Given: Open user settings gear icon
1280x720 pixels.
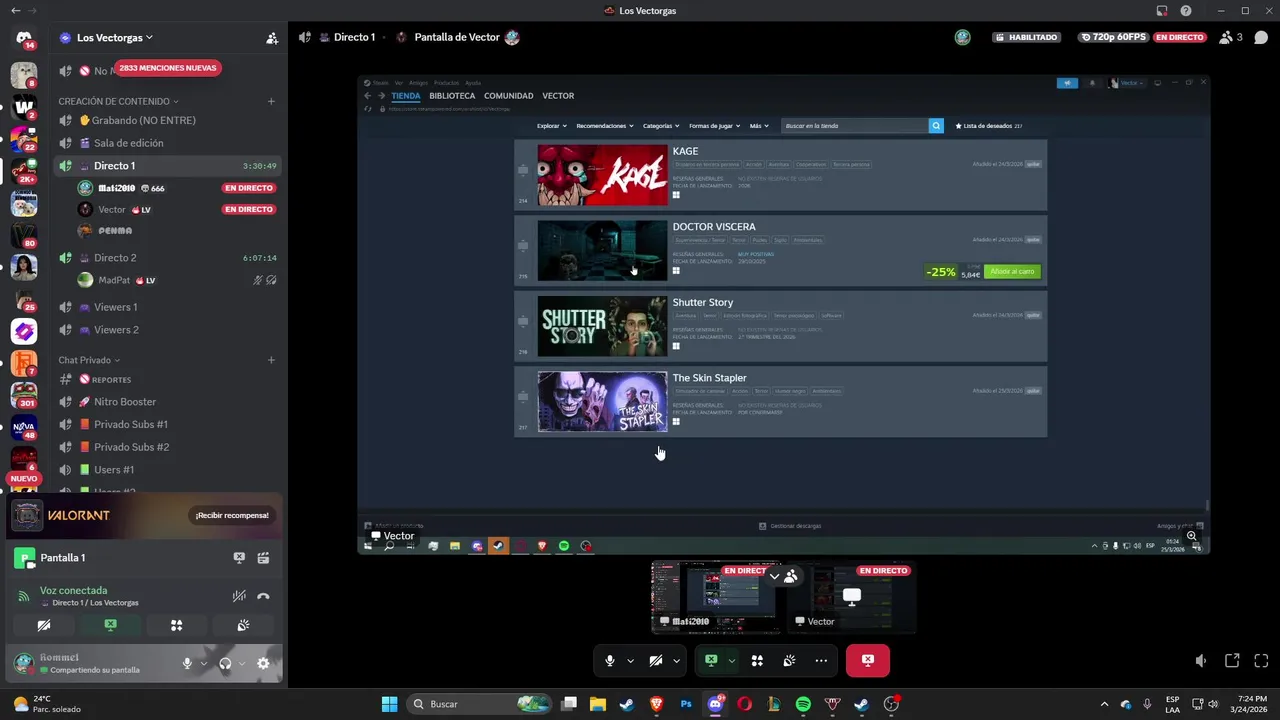Looking at the screenshot, I should [x=263, y=663].
